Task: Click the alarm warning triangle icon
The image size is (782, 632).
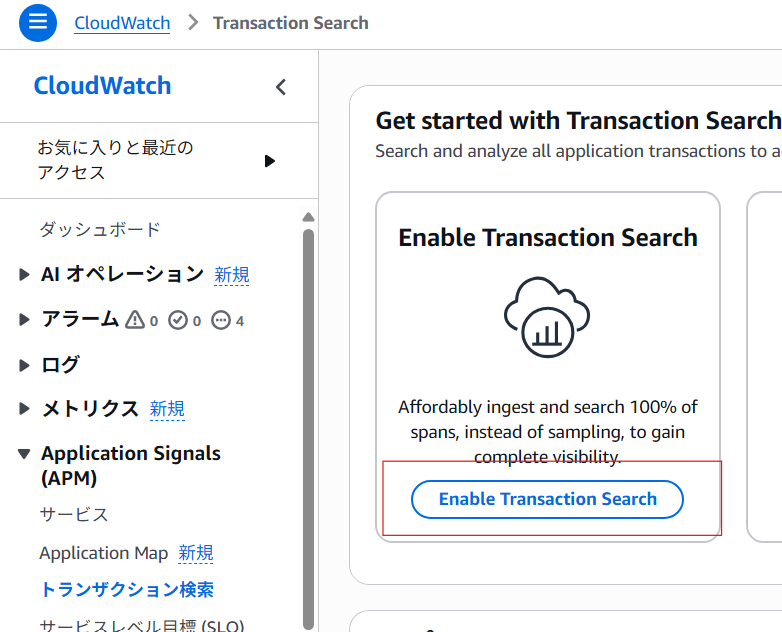Action: [x=136, y=320]
